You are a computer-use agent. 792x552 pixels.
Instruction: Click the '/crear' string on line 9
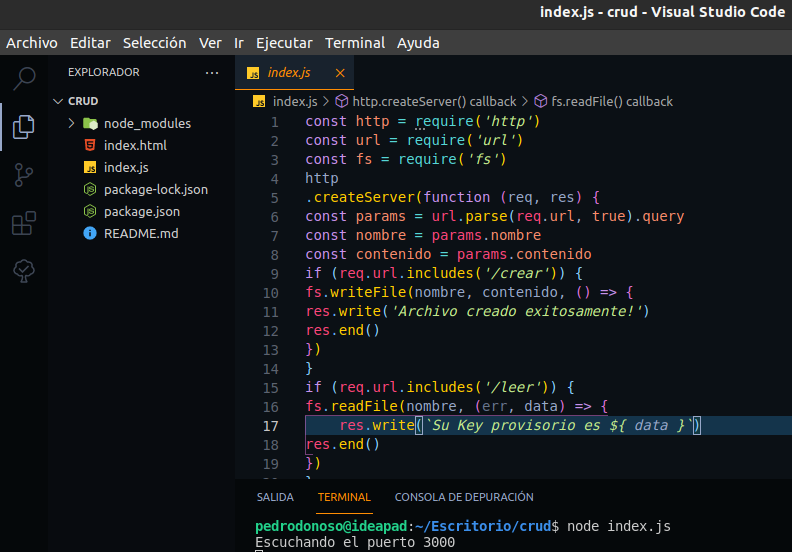point(516,273)
